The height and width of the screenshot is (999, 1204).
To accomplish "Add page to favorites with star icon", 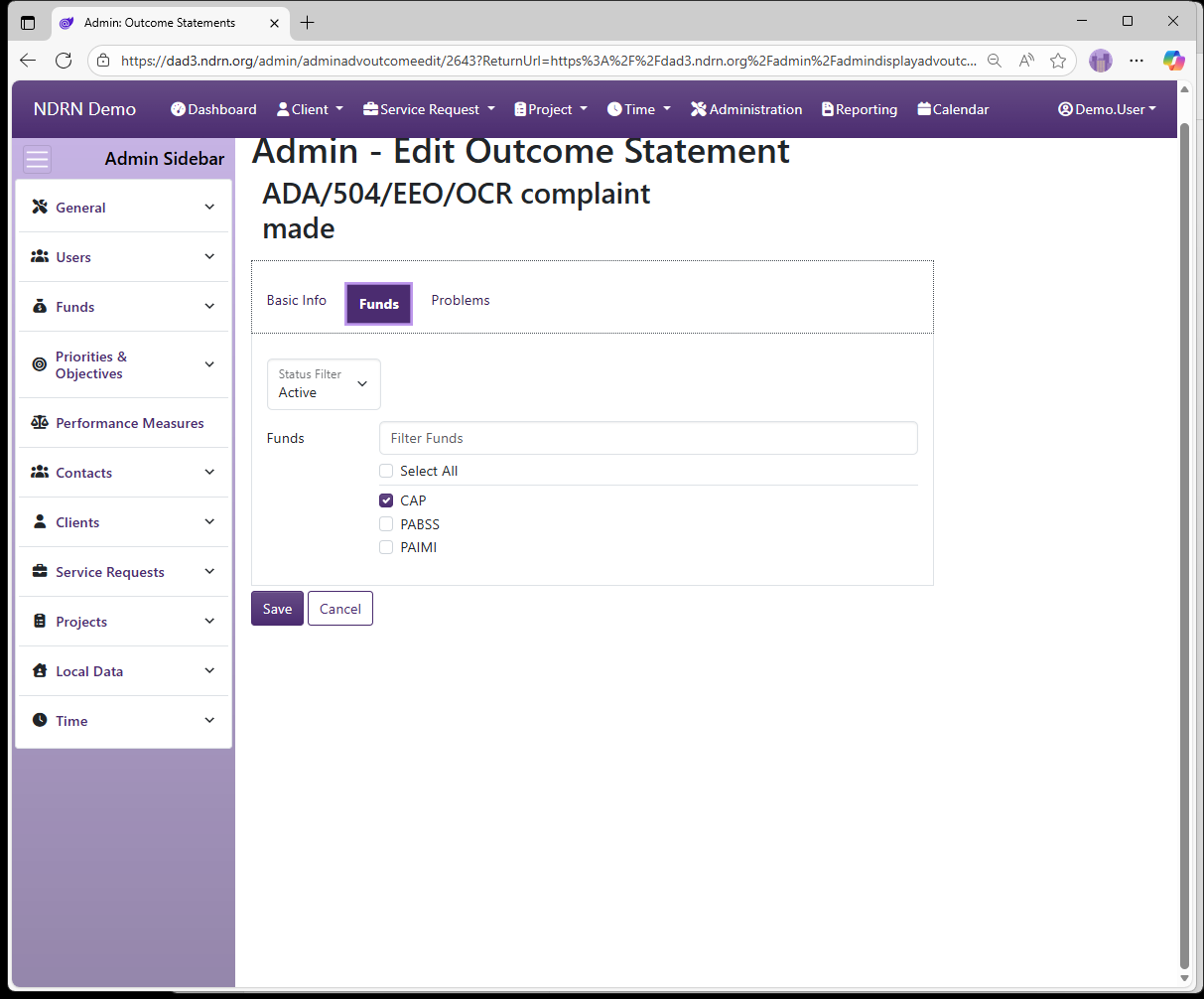I will (1058, 61).
